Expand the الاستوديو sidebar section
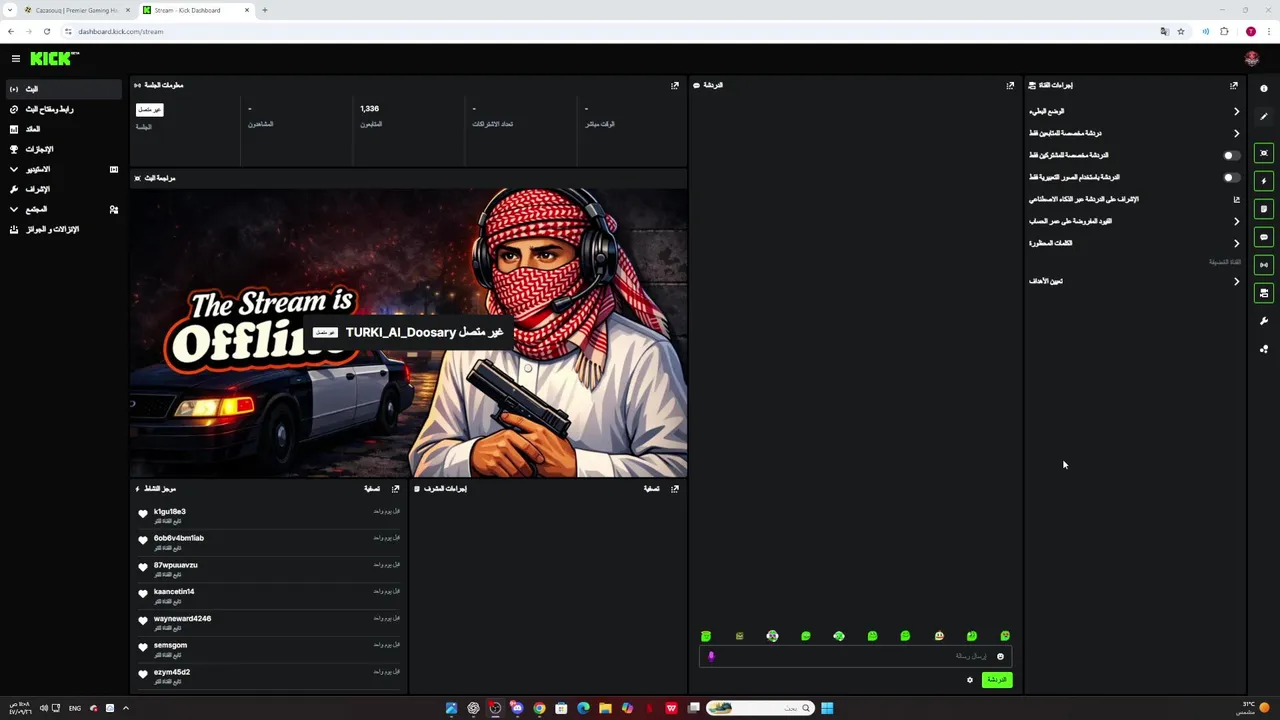The width and height of the screenshot is (1280, 720). pyautogui.click(x=14, y=169)
